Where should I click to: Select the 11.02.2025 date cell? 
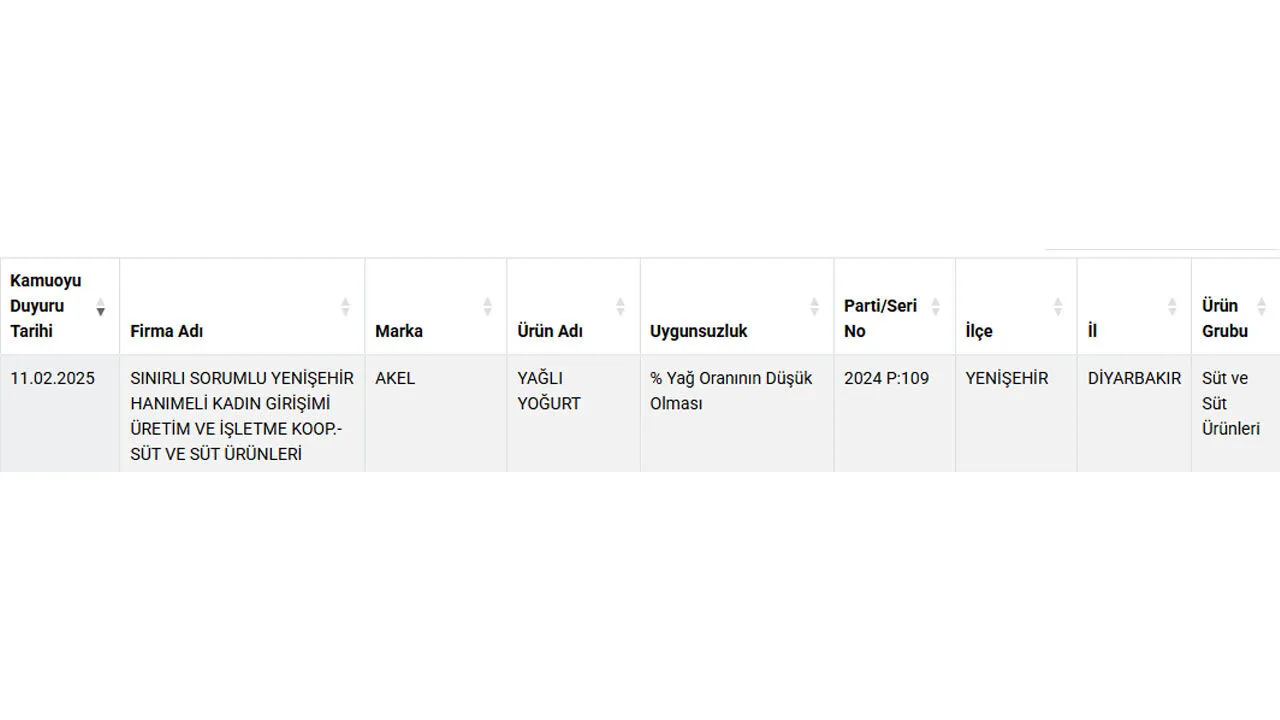coord(52,379)
